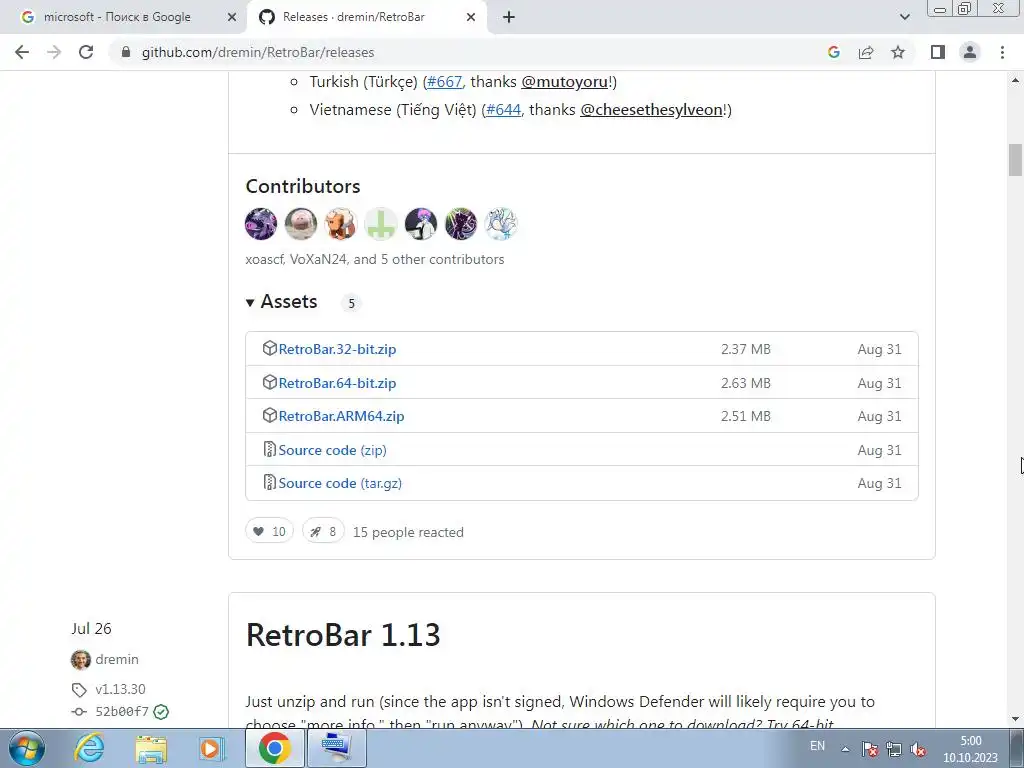Close the microsoft Google search tab
The image size is (1024, 768).
coord(232,17)
